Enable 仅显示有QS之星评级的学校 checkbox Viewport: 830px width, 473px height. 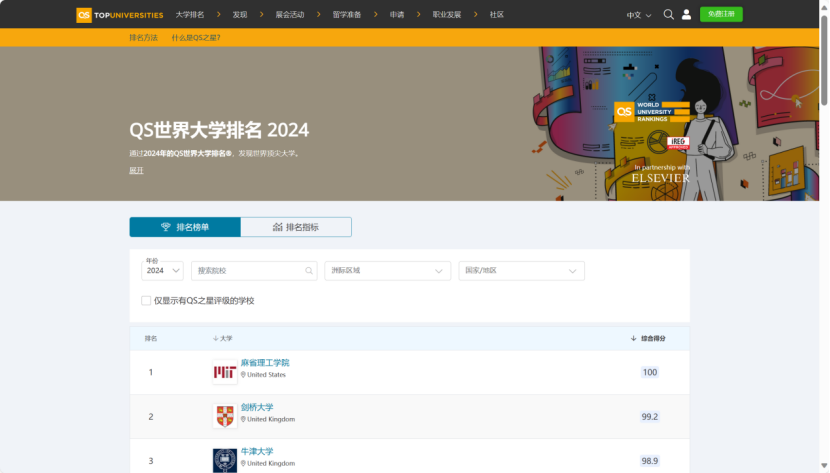tap(146, 301)
